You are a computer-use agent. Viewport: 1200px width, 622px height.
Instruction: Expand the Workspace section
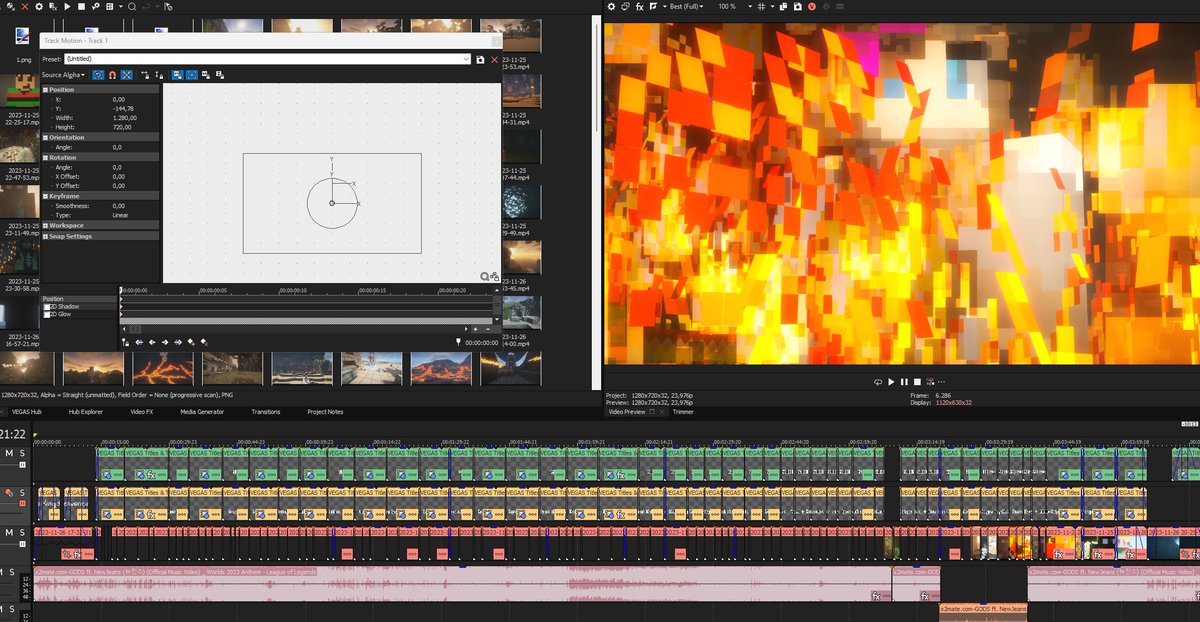(x=44, y=226)
